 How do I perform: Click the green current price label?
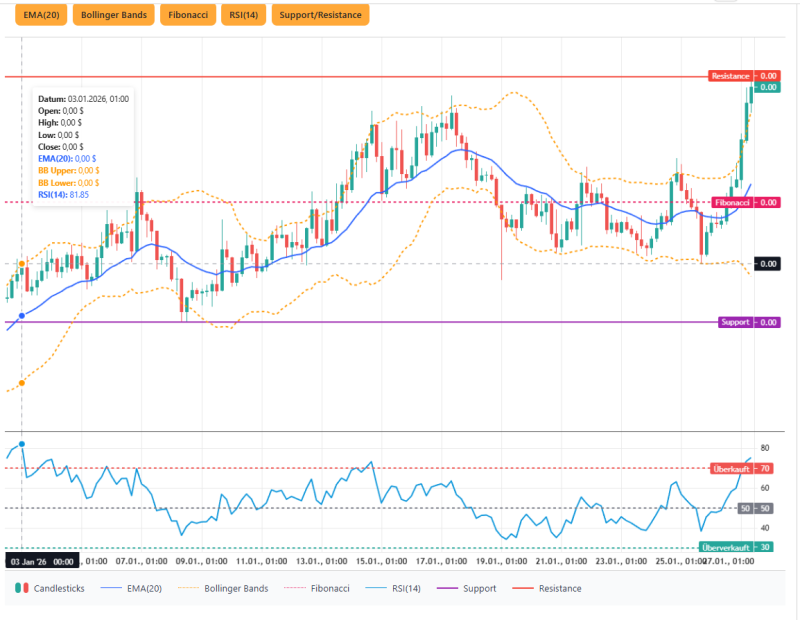[767, 88]
